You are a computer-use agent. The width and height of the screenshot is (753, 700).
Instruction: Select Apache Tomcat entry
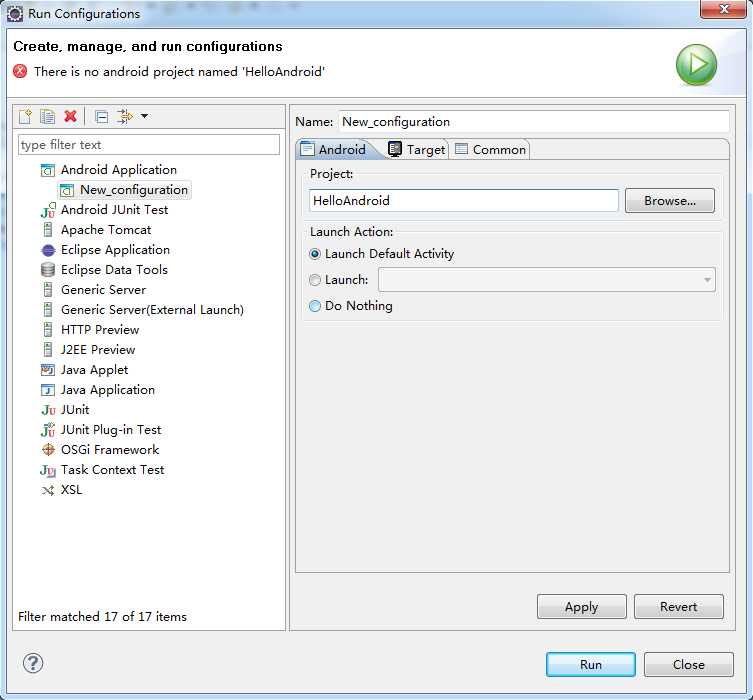point(106,230)
